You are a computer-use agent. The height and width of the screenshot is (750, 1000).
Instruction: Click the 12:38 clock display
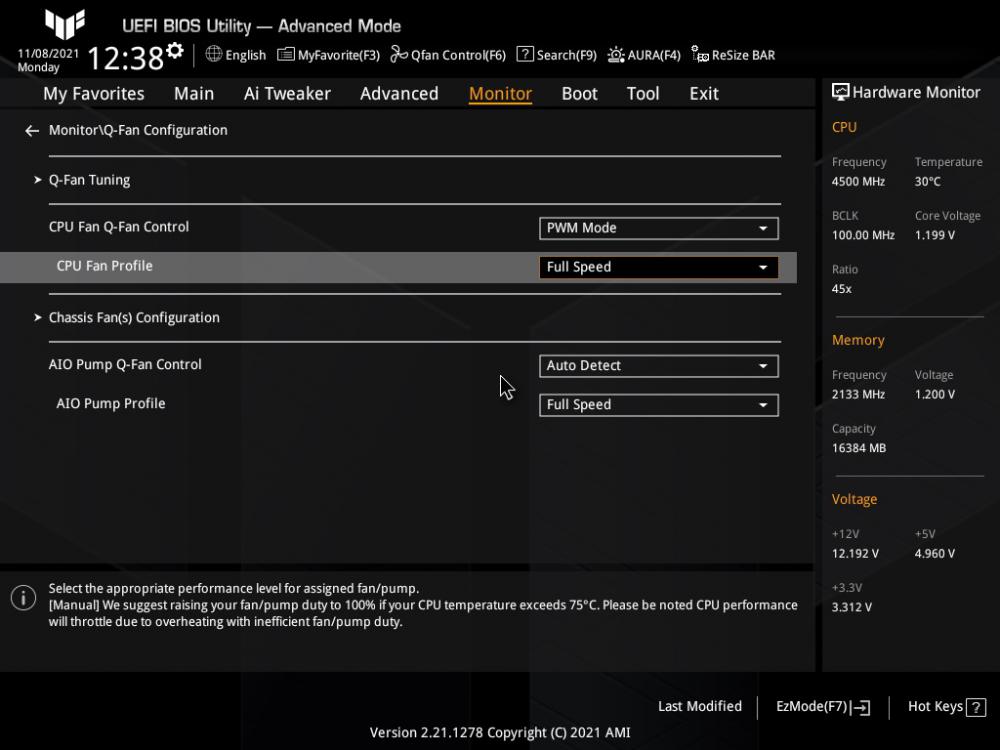coord(126,58)
